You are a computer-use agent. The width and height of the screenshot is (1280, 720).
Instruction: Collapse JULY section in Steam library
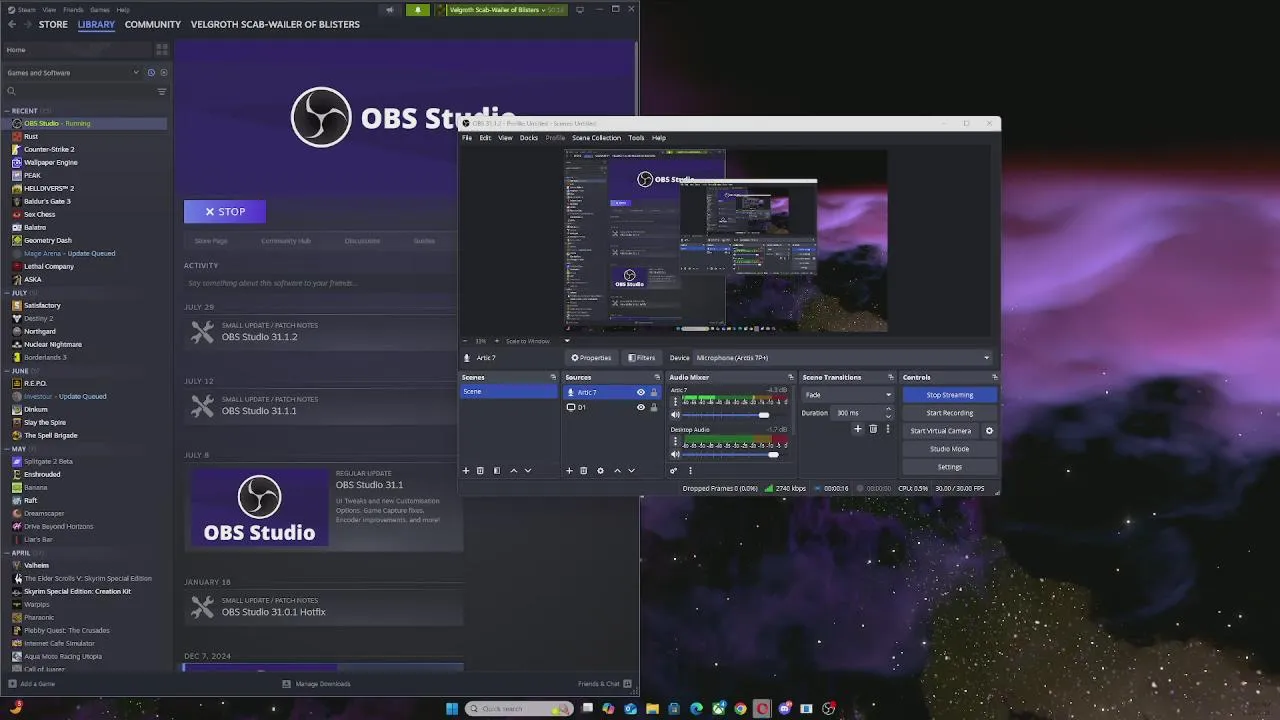6,293
